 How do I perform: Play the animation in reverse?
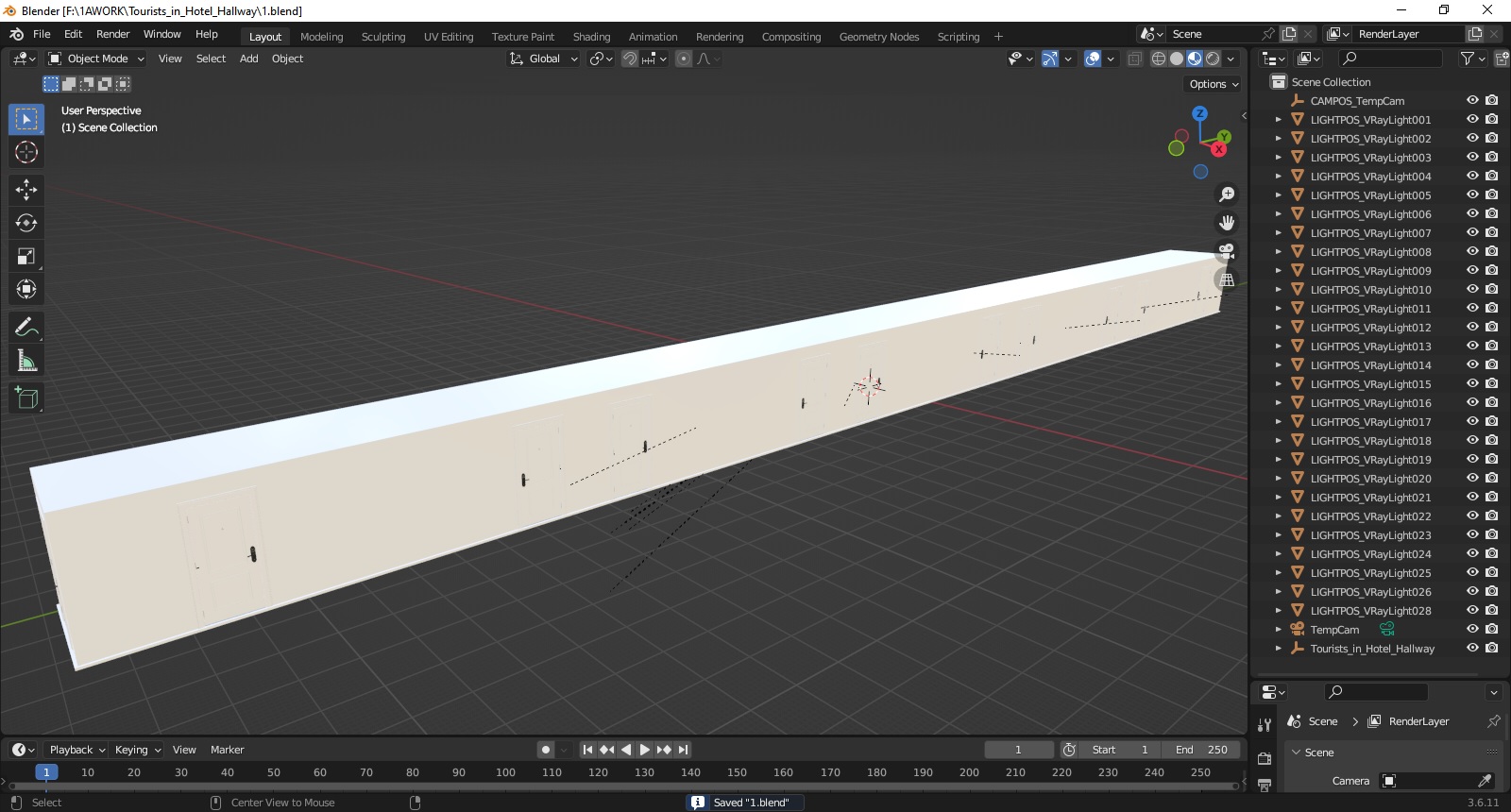[x=626, y=750]
